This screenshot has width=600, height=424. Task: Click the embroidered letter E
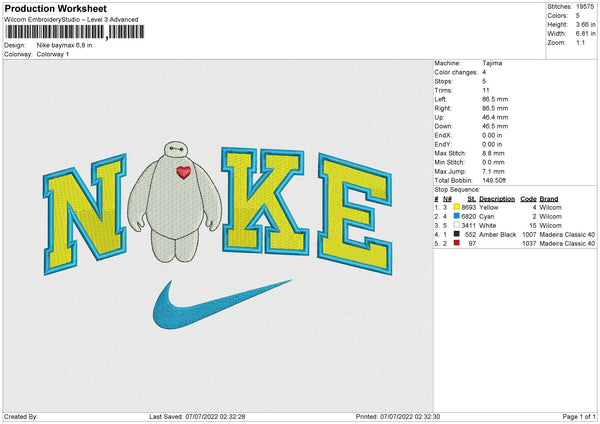pyautogui.click(x=355, y=214)
